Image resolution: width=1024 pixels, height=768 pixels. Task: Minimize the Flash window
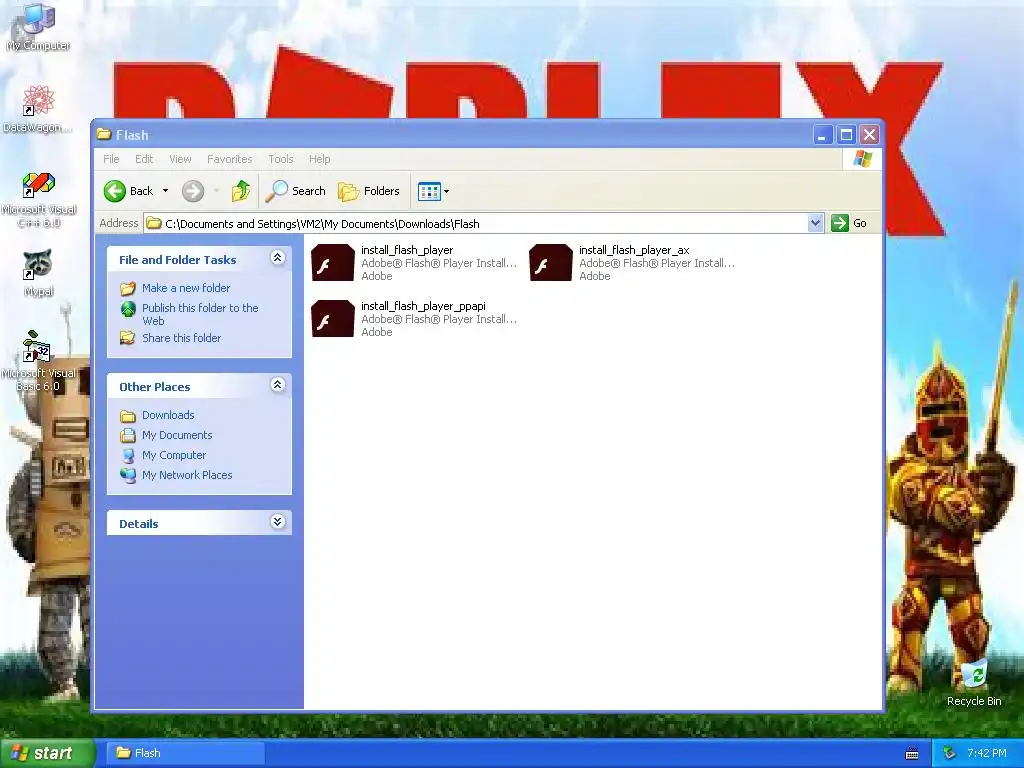coord(822,135)
